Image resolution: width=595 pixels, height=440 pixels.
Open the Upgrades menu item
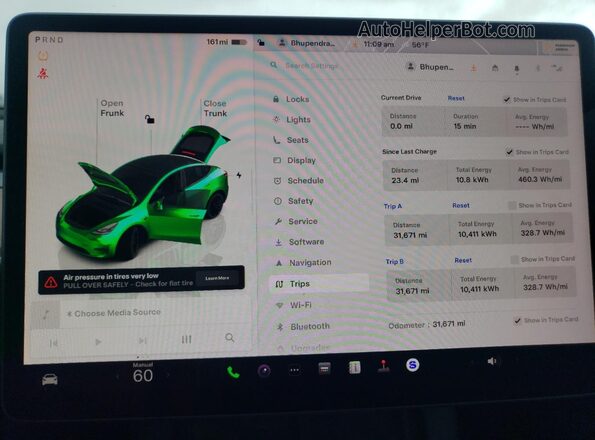click(304, 347)
